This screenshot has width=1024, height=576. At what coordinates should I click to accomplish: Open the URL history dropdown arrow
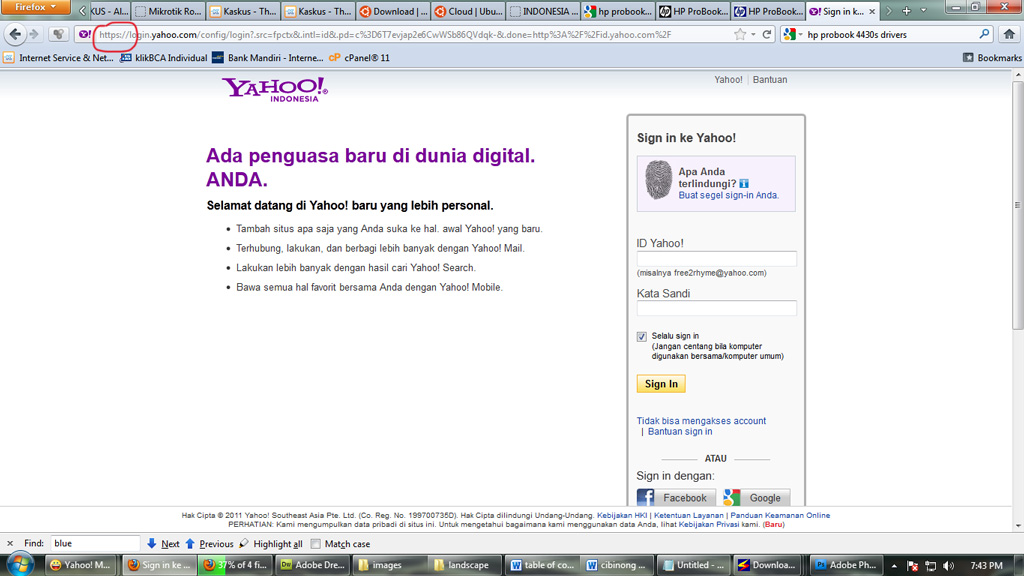pos(753,34)
